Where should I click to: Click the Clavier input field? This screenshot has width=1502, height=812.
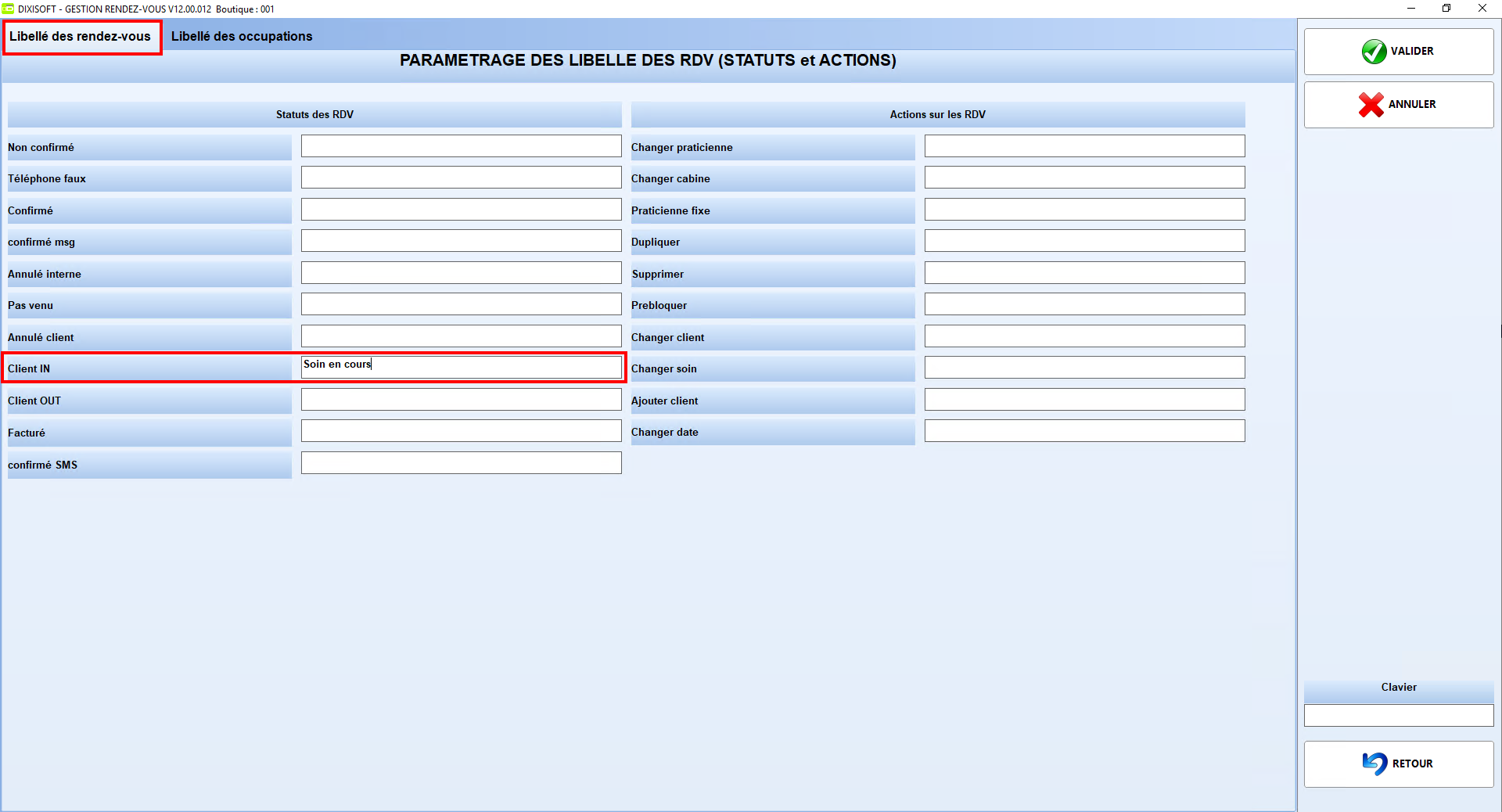pyautogui.click(x=1399, y=715)
